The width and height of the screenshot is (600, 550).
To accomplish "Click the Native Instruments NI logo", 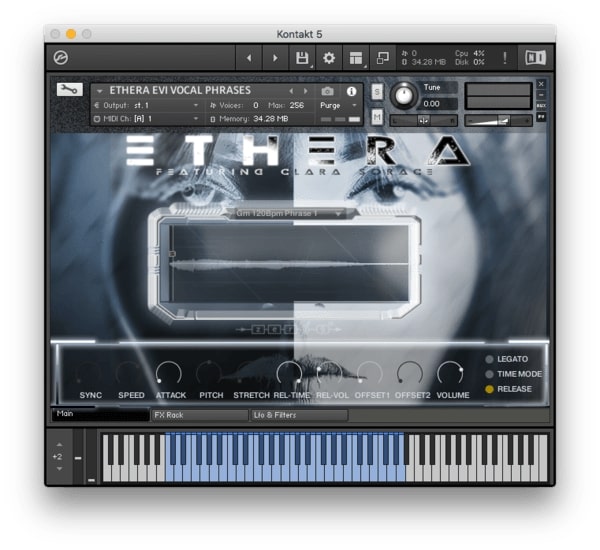I will point(536,58).
